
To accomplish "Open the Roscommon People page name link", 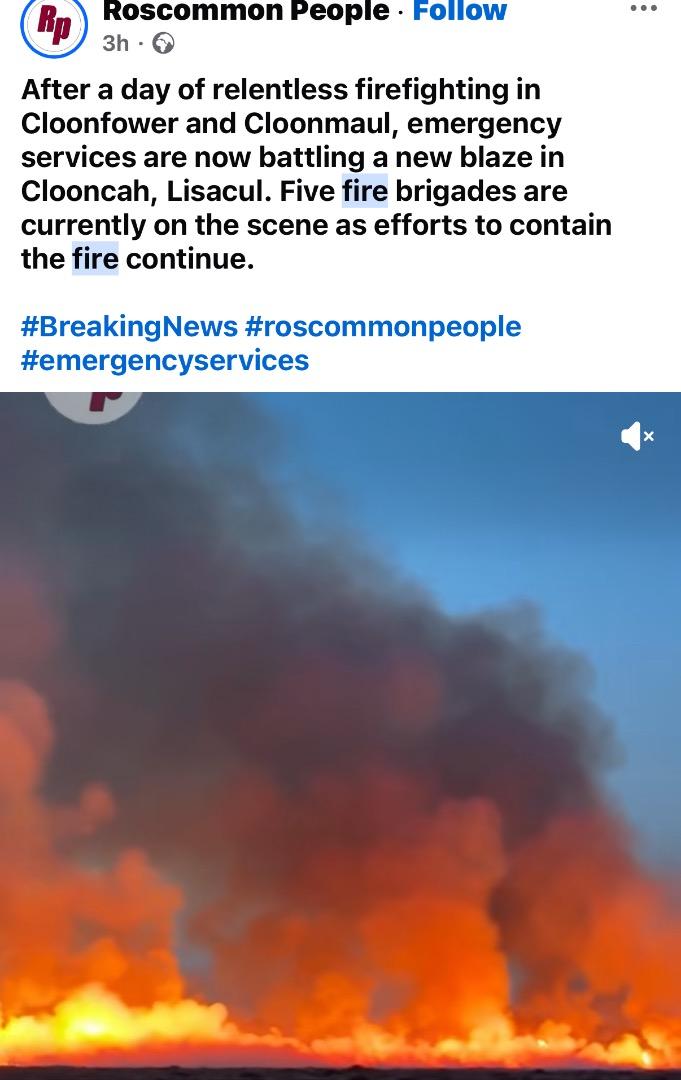I will coord(246,10).
